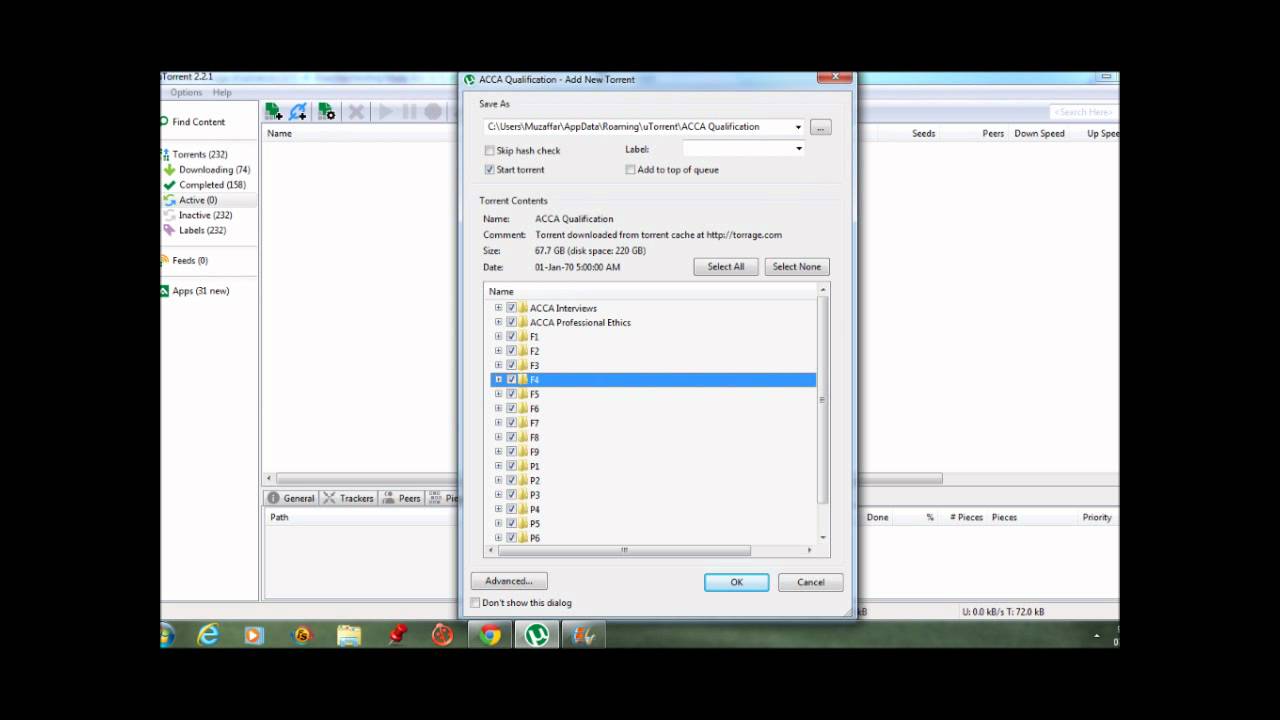Select Active (0) category

click(198, 200)
